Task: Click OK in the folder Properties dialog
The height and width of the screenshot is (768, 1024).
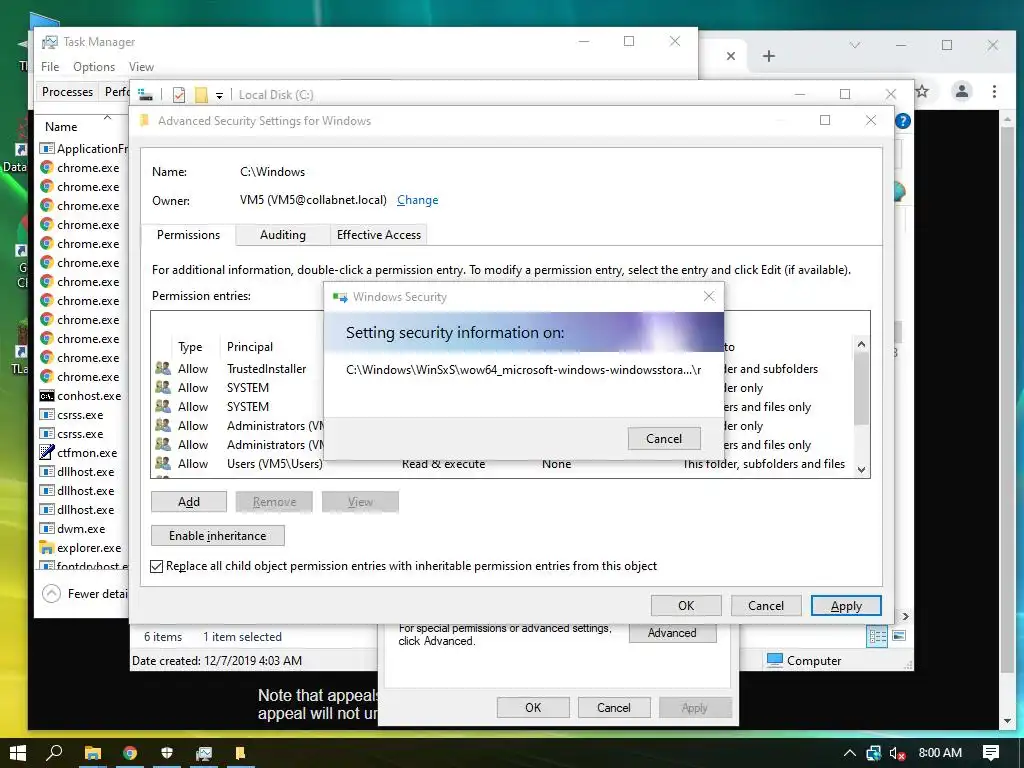Action: 533,707
